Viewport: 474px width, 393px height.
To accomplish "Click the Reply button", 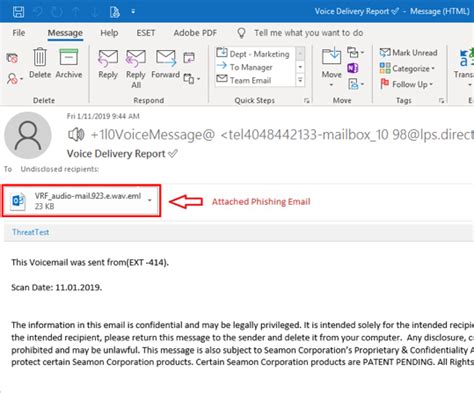I will coord(108,64).
